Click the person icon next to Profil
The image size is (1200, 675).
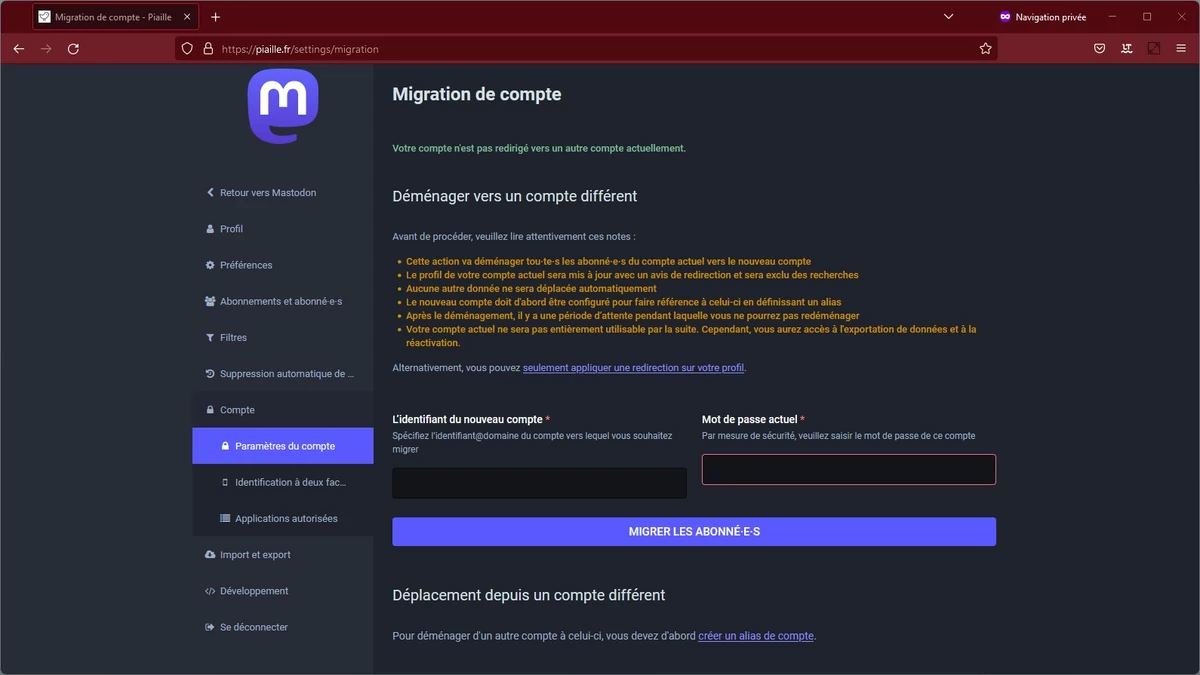click(x=210, y=229)
